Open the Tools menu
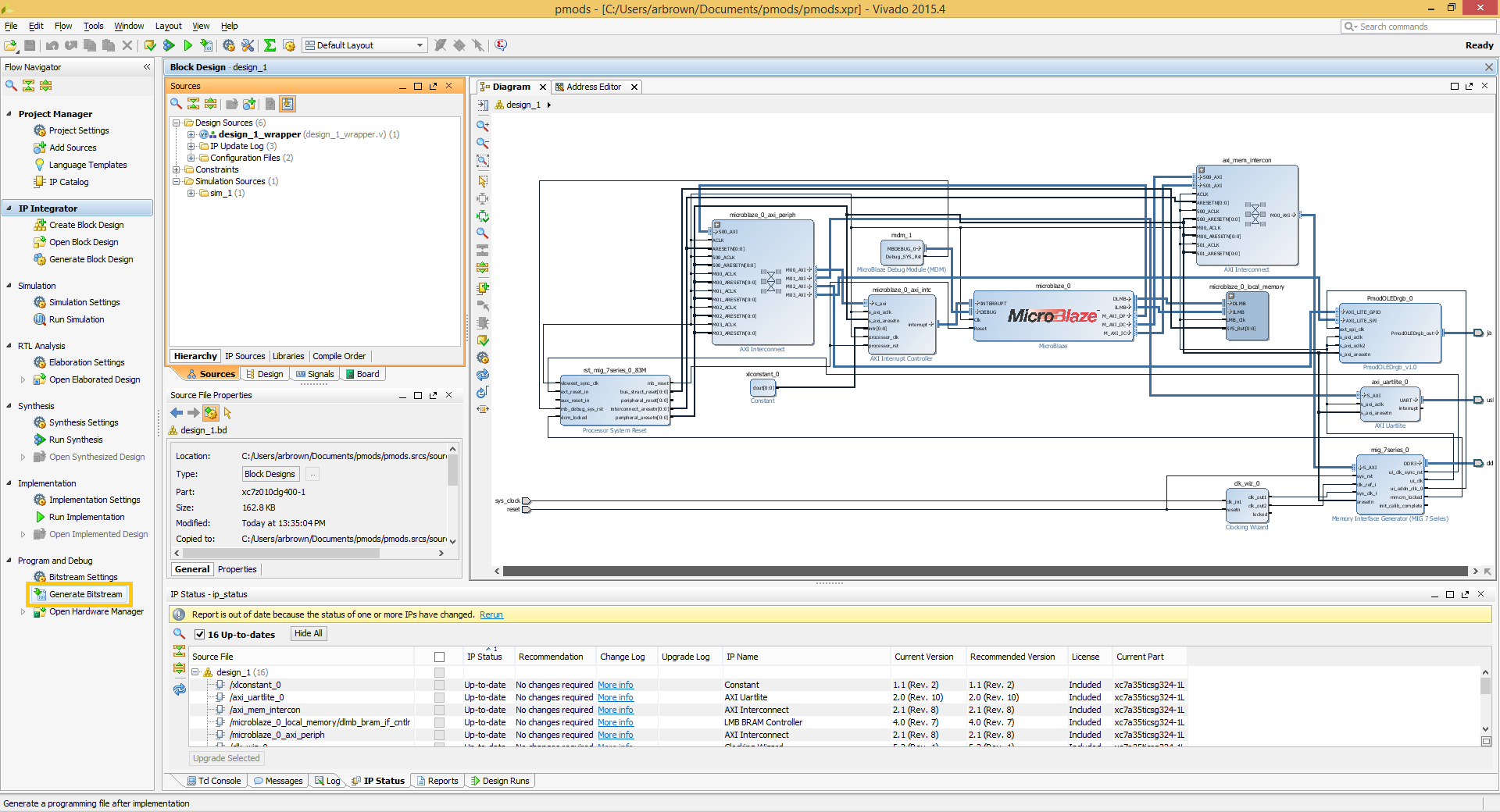1500x812 pixels. click(x=94, y=26)
